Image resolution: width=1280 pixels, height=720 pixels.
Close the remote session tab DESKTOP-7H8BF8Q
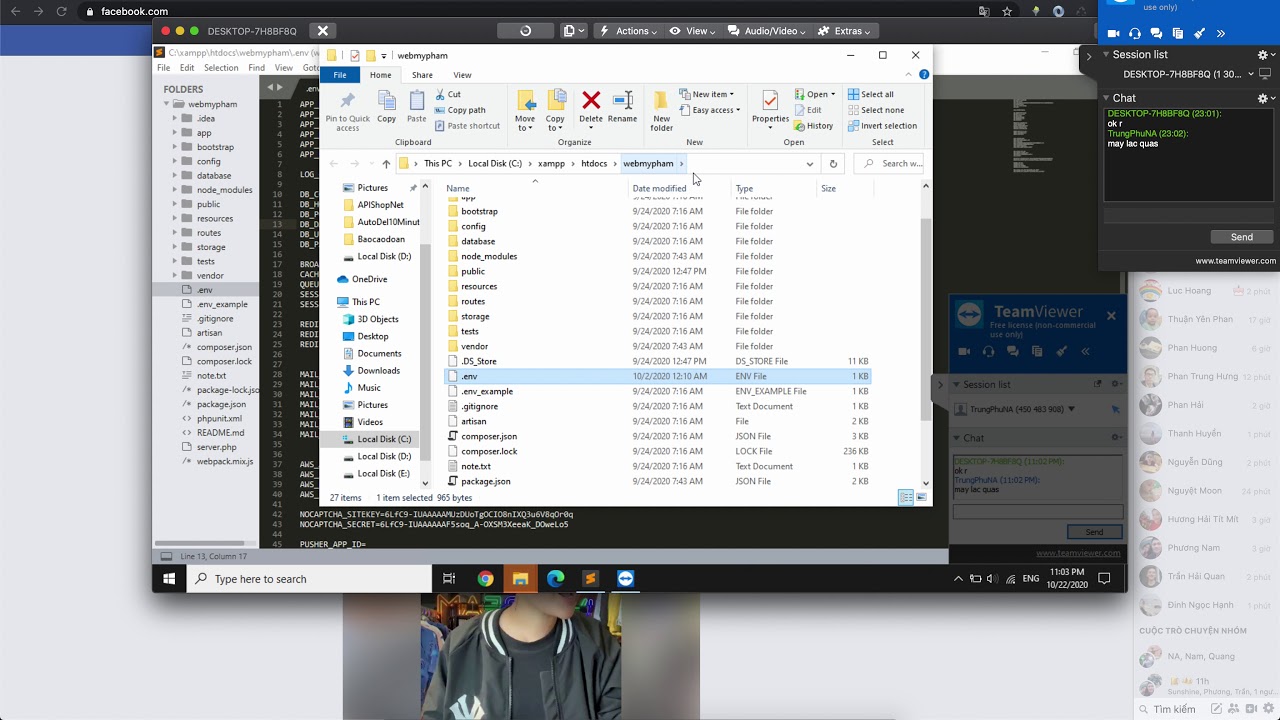(x=322, y=31)
